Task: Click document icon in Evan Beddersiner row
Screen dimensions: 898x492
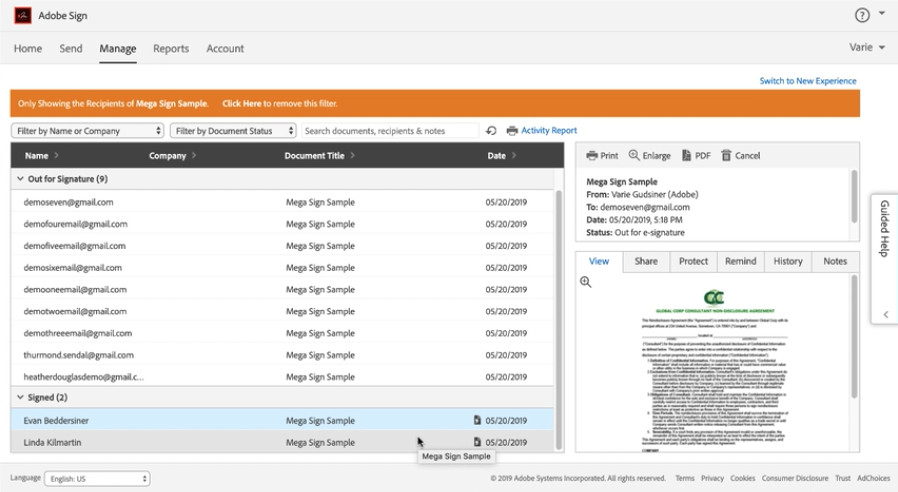Action: [477, 421]
